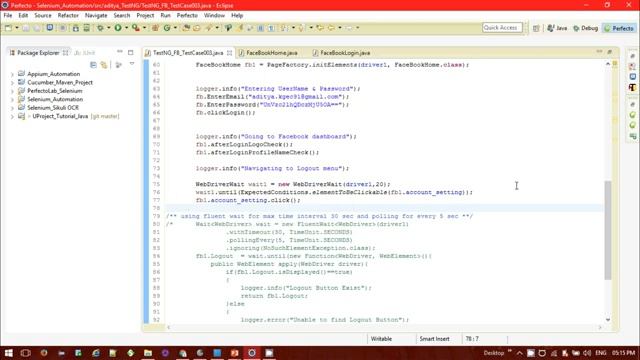This screenshot has height=360, width=640.
Task: Open the Refactor menu
Action: pos(68,16)
